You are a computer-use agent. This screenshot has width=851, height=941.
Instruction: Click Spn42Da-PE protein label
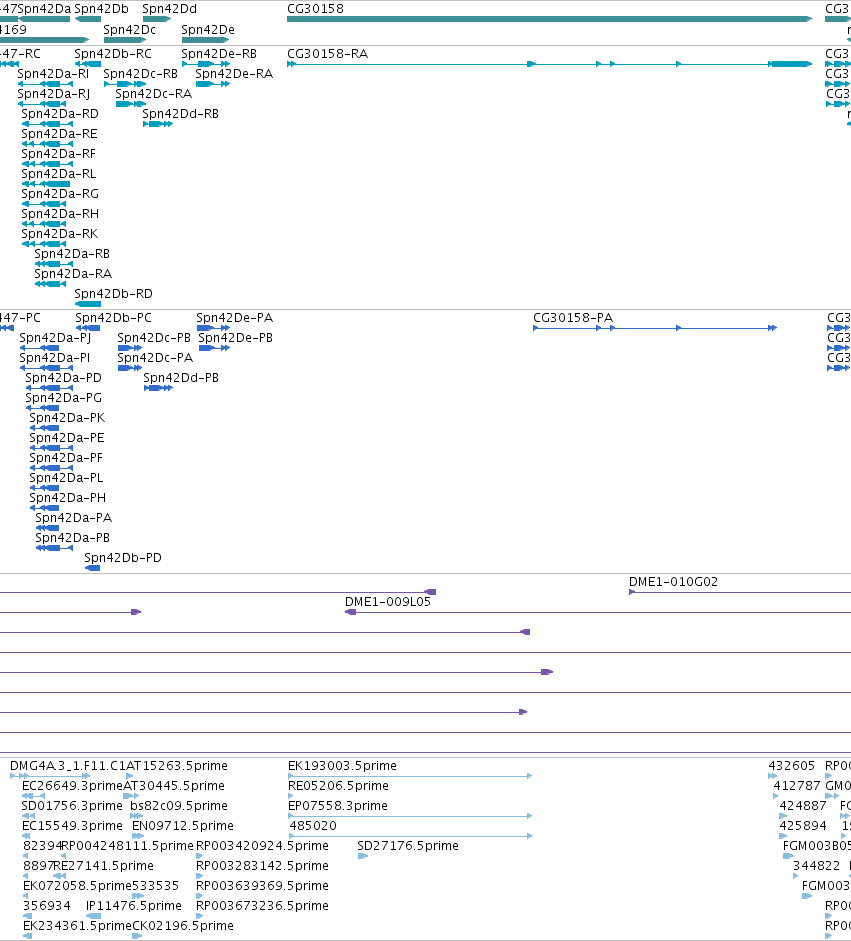[x=67, y=438]
